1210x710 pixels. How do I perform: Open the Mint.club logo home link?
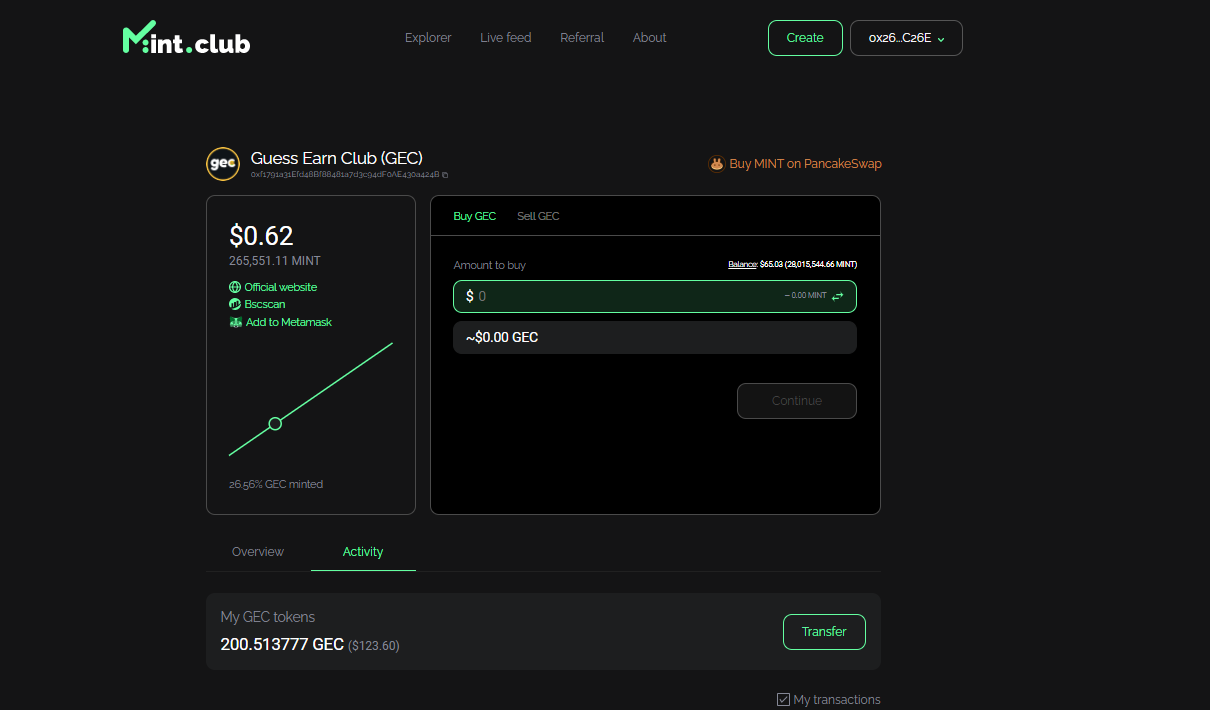(x=186, y=39)
